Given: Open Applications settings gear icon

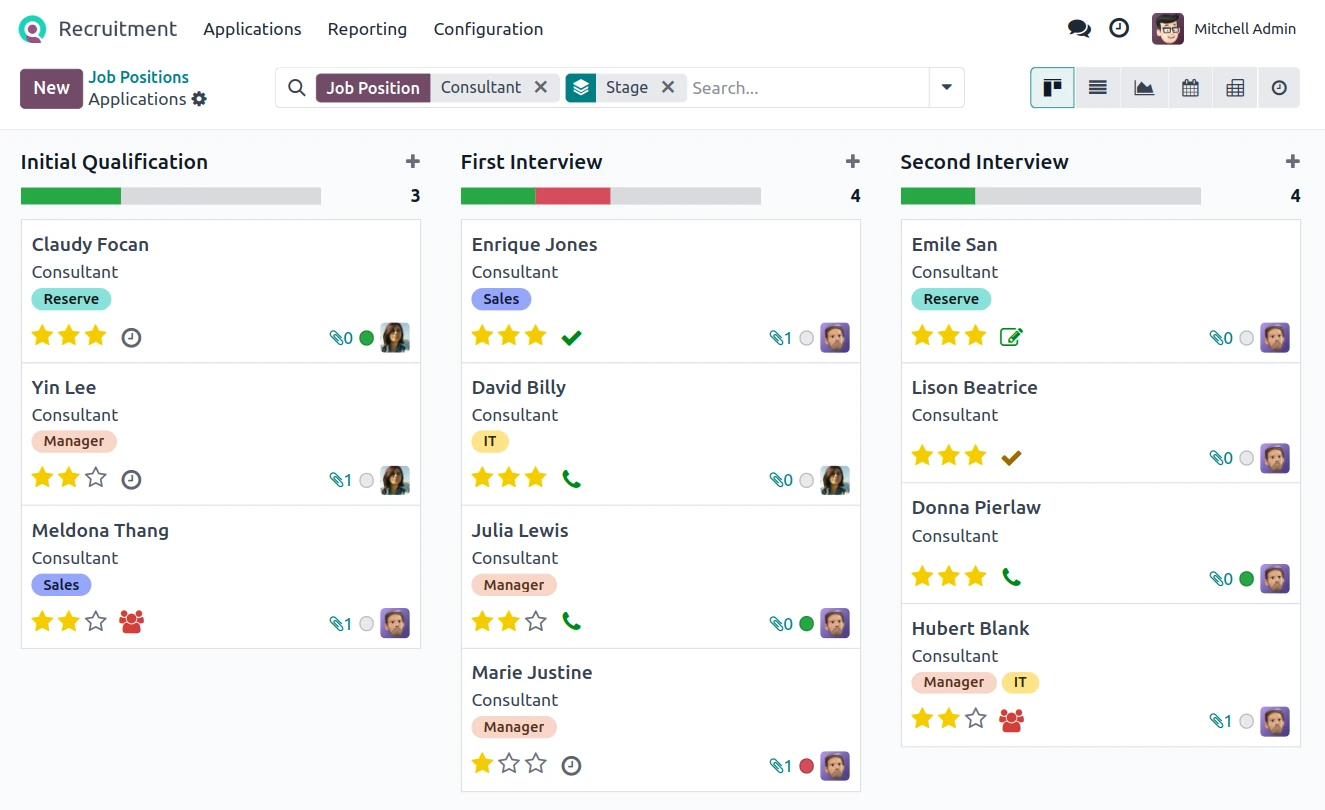Looking at the screenshot, I should tap(199, 99).
